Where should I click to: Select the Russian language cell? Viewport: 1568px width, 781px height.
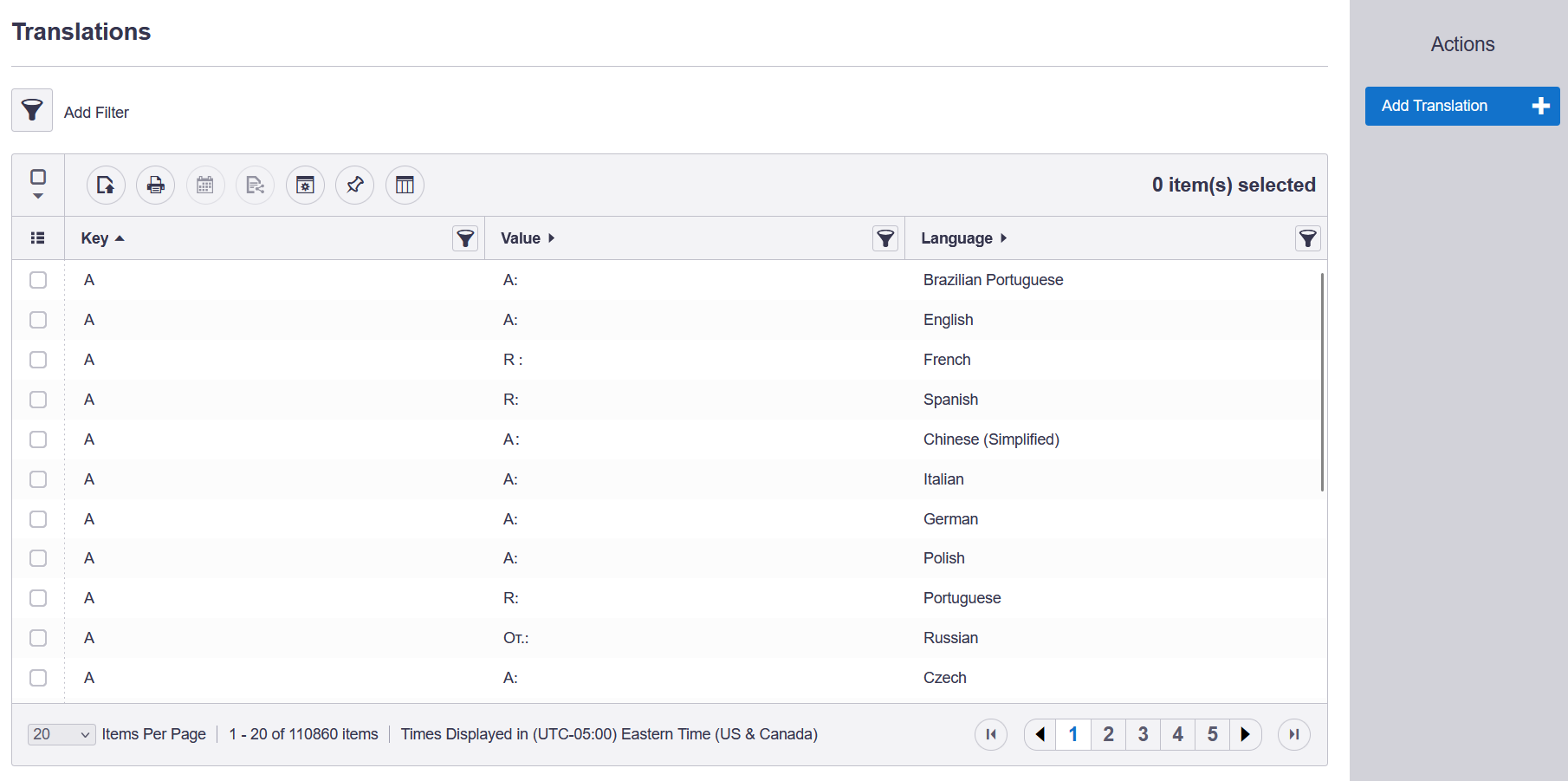(950, 638)
